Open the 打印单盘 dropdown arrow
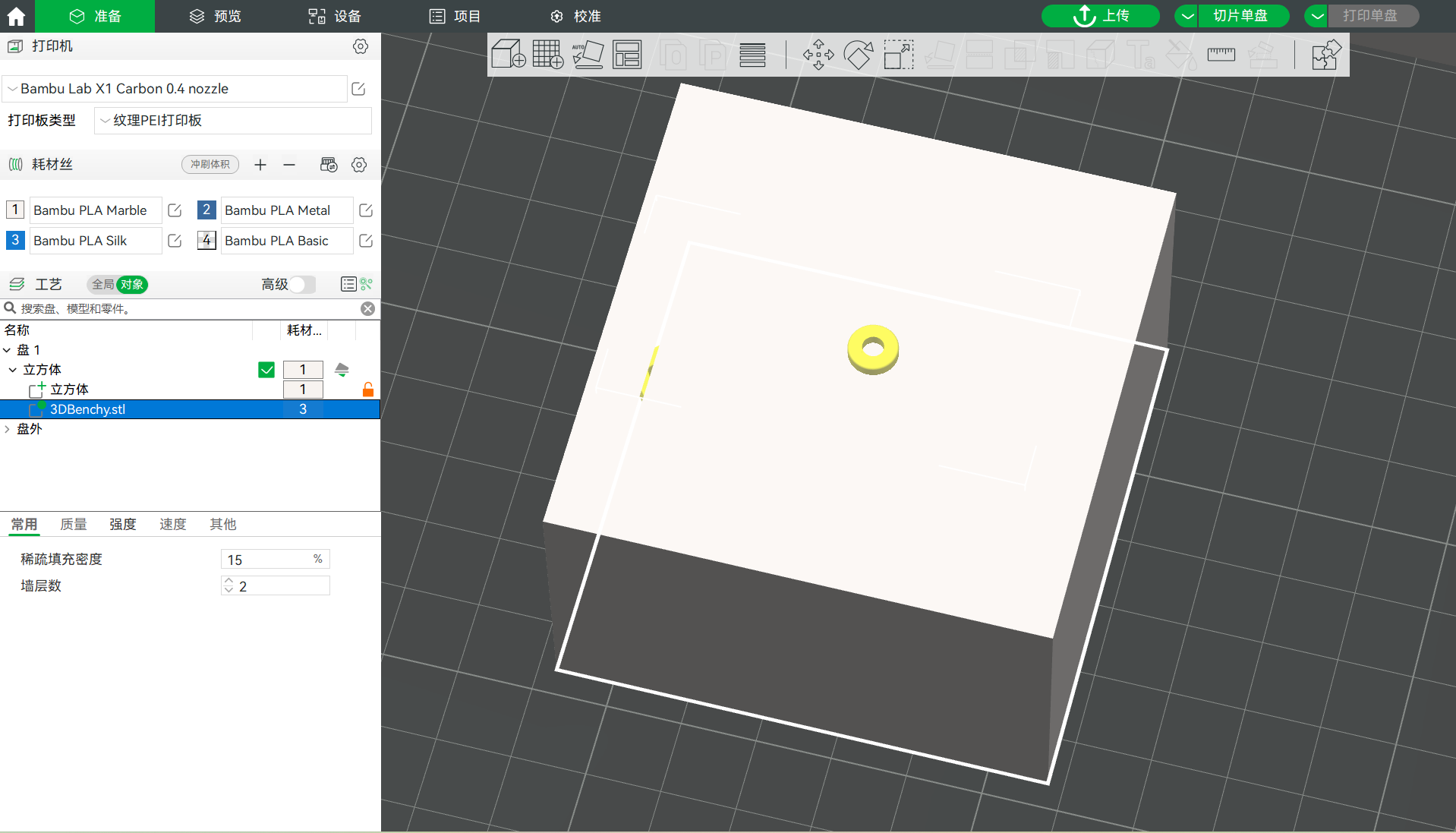 1317,16
